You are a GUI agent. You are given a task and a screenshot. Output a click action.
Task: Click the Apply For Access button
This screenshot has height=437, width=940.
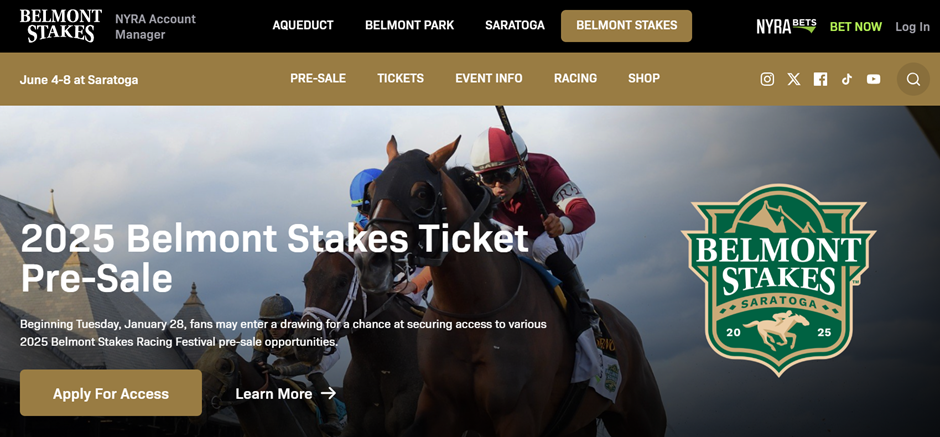111,393
